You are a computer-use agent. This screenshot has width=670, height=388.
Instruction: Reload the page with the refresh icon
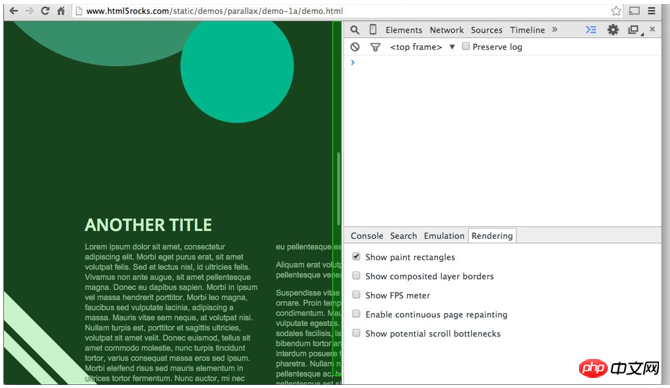[x=45, y=11]
